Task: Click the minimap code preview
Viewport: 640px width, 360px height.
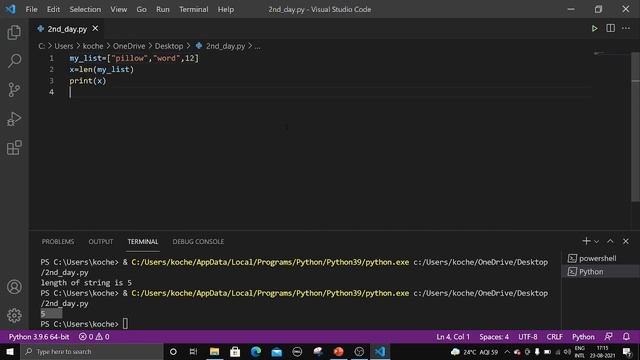Action: pyautogui.click(x=599, y=53)
